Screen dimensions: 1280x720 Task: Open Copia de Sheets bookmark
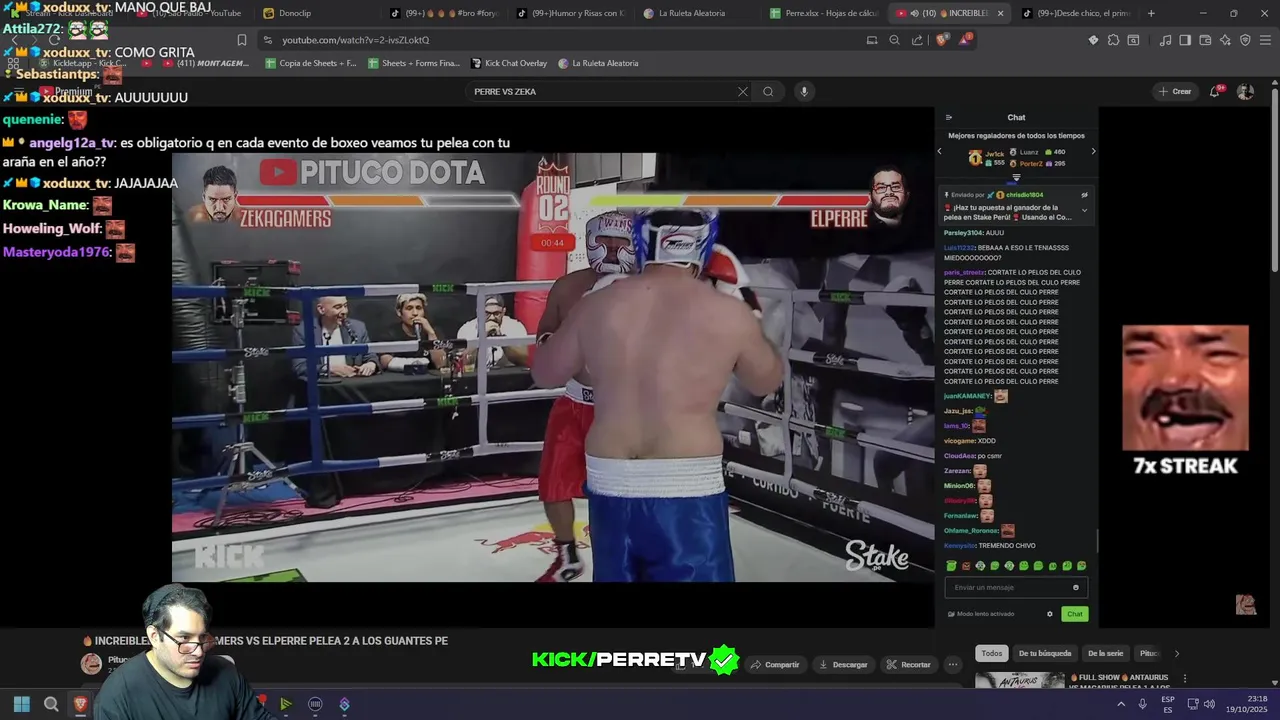point(311,63)
